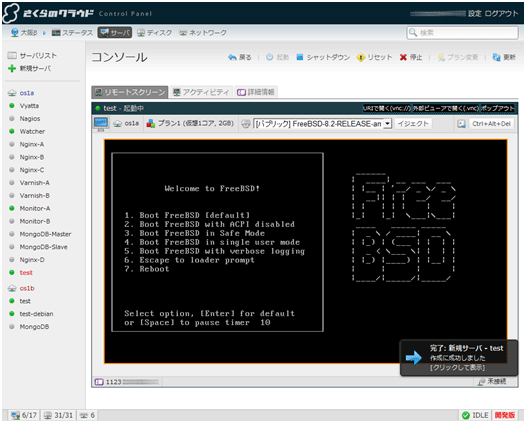Click the CD-ROM drive icon beside ISO selector
Viewport: 526px width, 423px height.
tap(246, 124)
